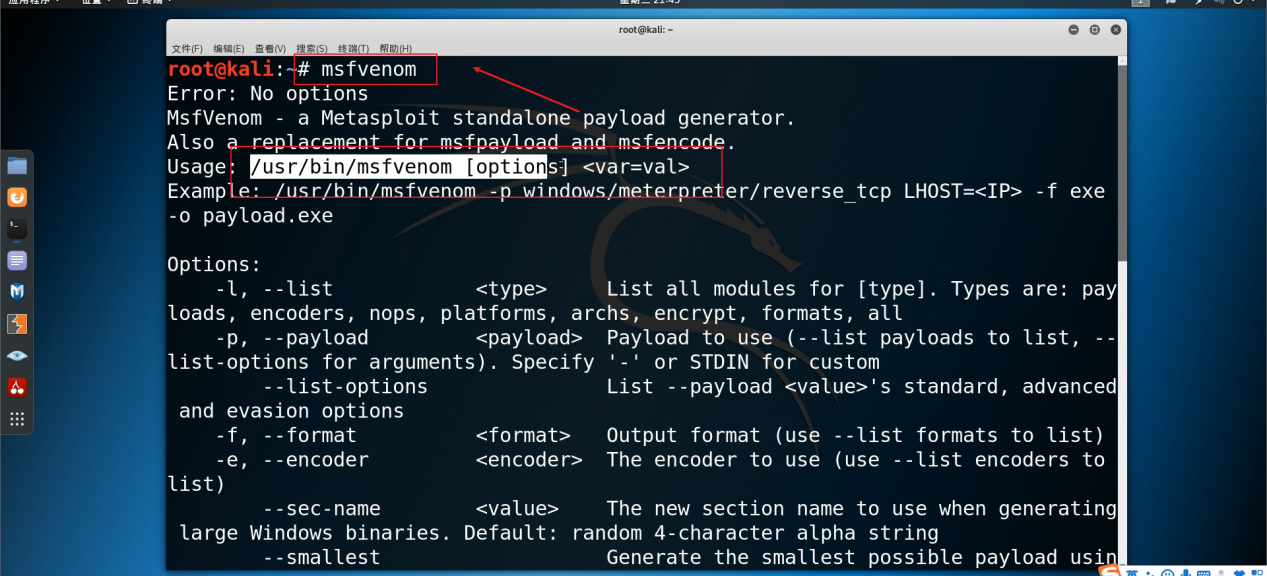
Task: Open the Terminal icon in the dock
Action: point(17,229)
